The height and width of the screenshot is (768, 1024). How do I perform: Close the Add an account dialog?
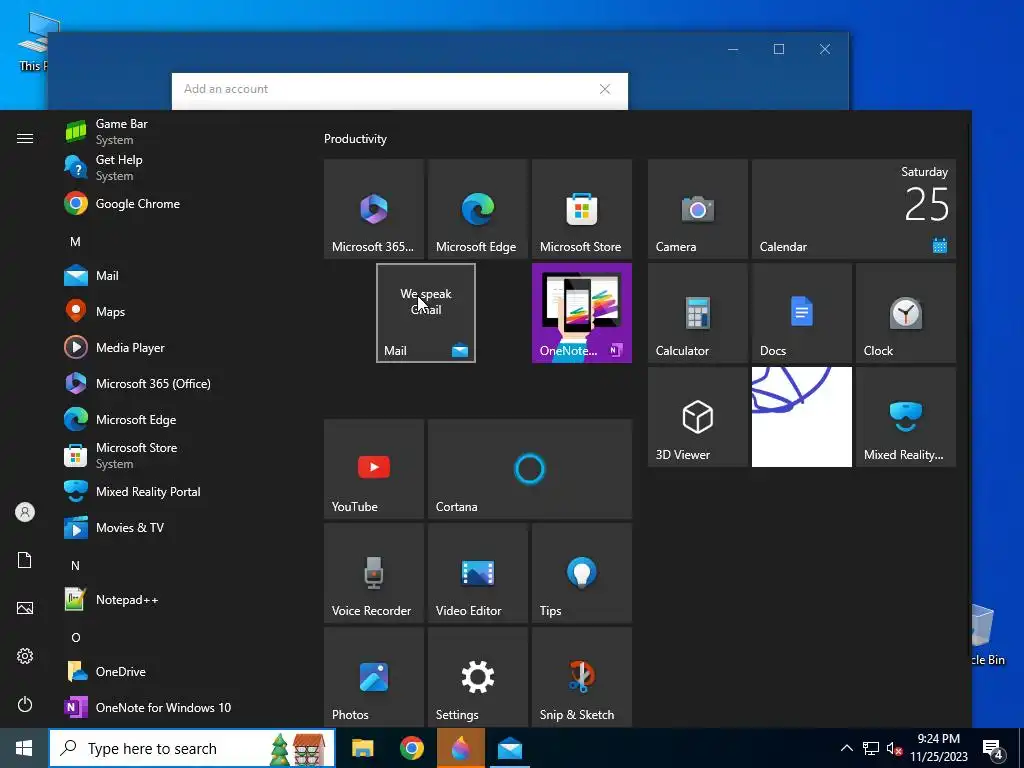pyautogui.click(x=605, y=89)
